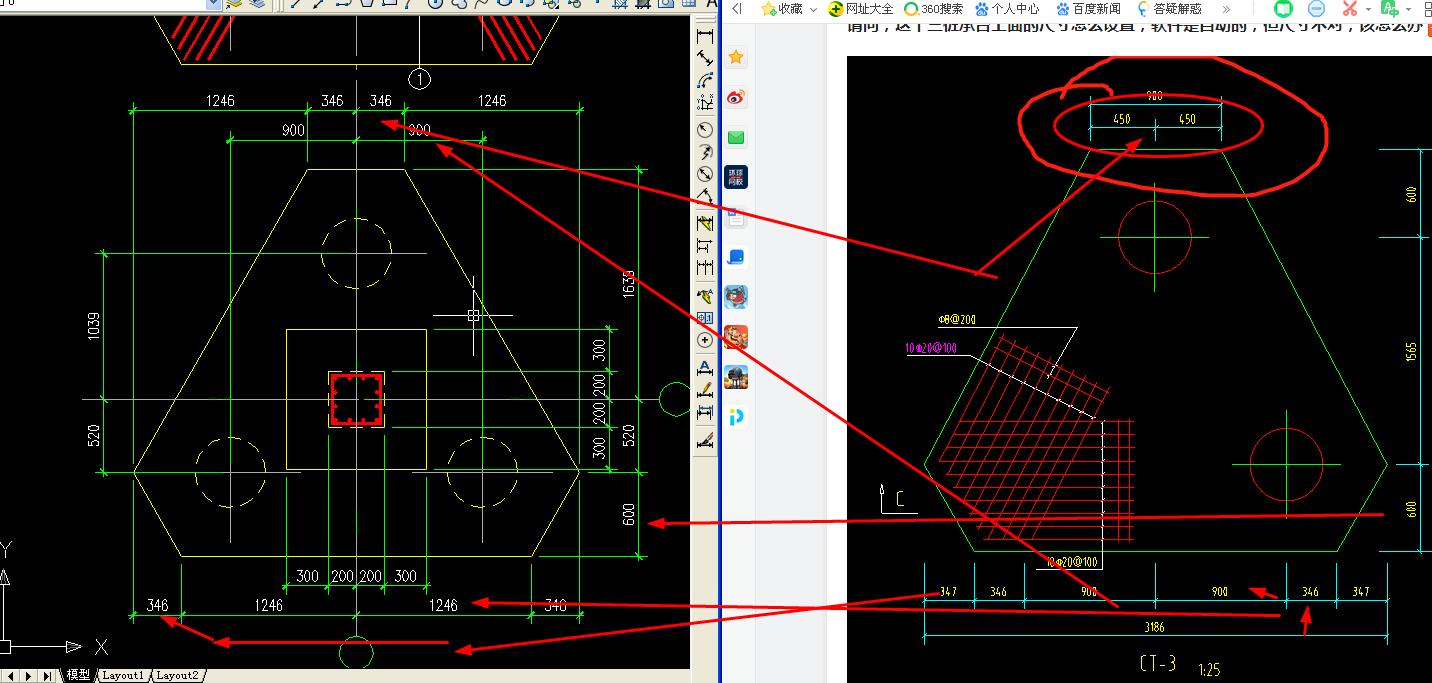Collapse the browser sidebar with left chevron
Image resolution: width=1432 pixels, height=683 pixels.
pos(737,9)
